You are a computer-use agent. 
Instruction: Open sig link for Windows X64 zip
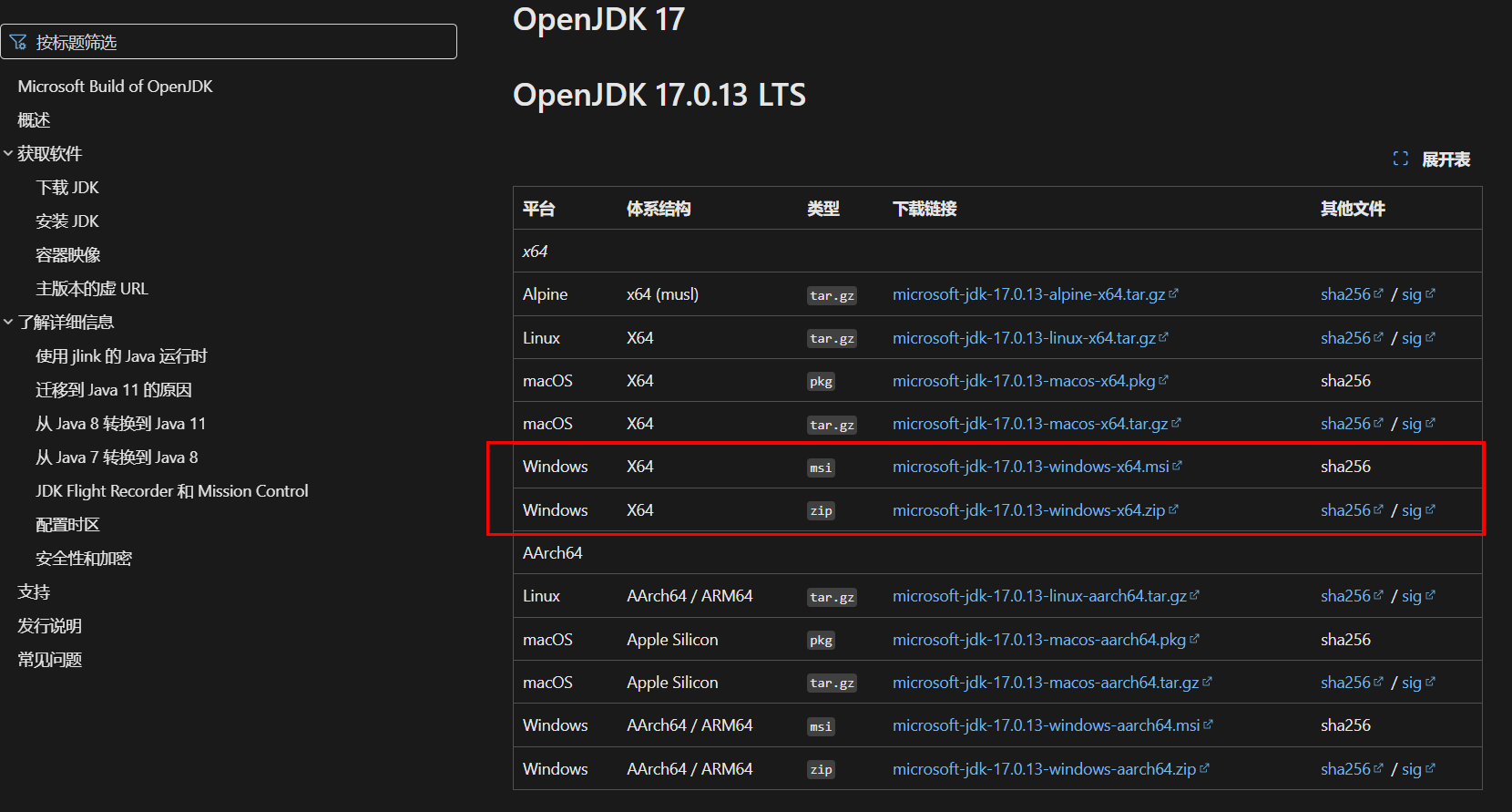point(1418,509)
